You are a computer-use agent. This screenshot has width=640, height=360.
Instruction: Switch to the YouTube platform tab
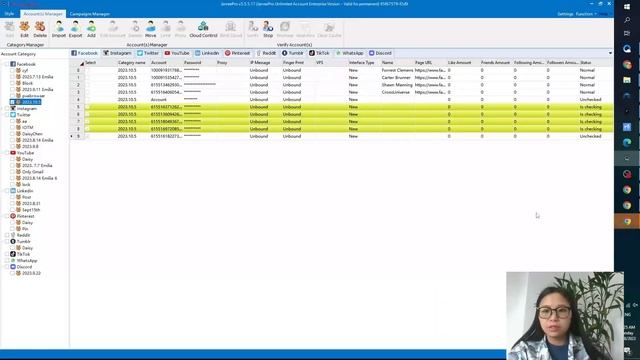pos(177,53)
